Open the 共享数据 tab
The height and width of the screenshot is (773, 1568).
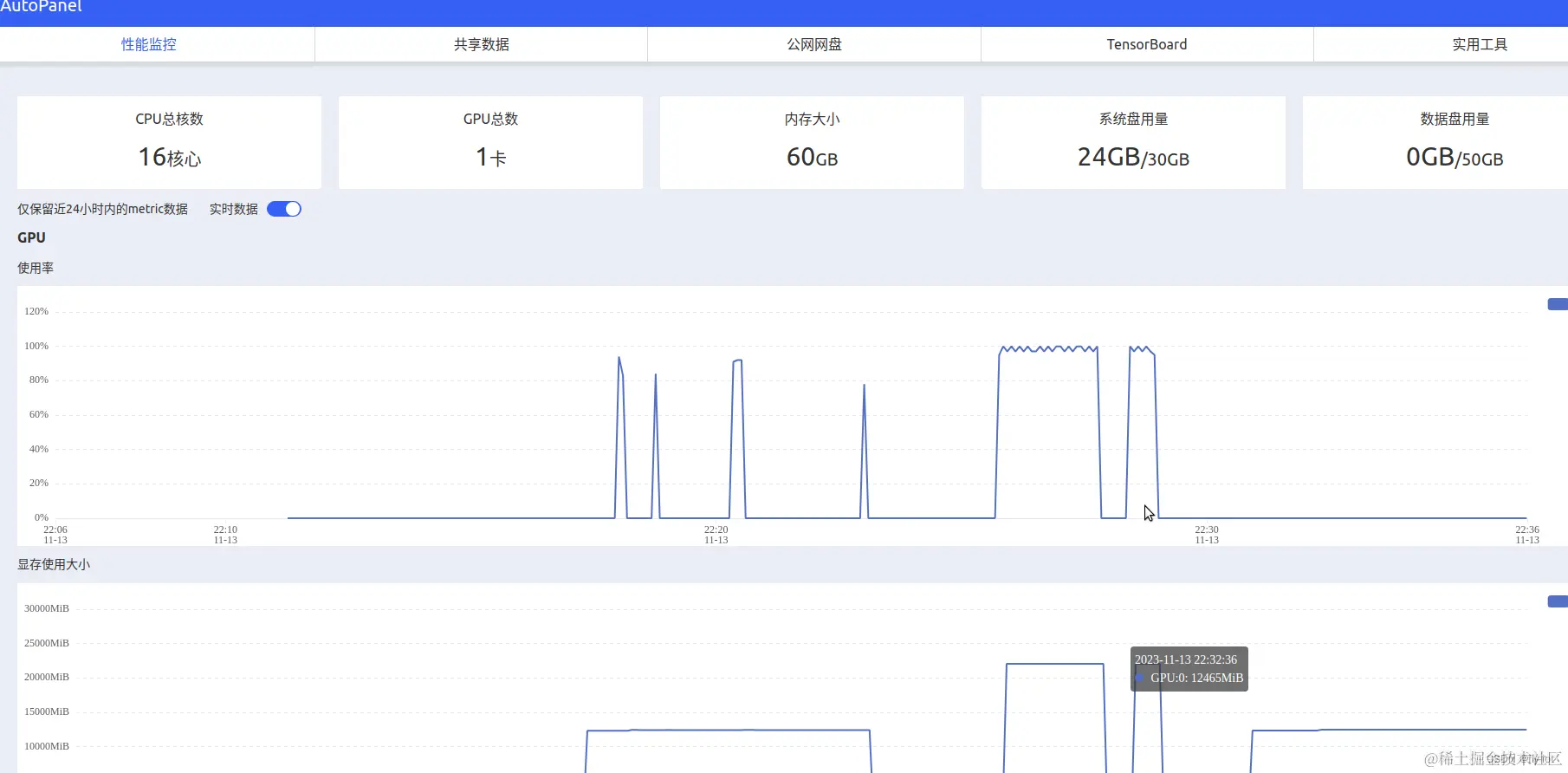coord(482,44)
